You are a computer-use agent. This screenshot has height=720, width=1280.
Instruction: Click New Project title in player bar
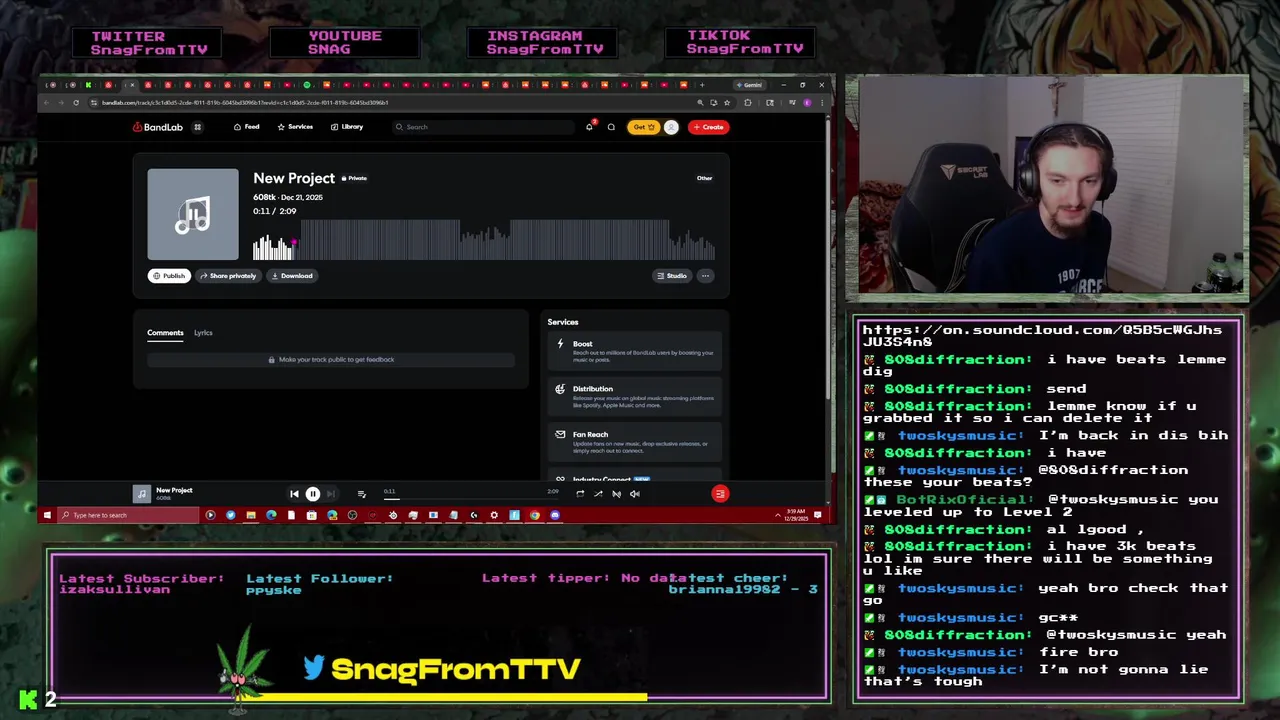pyautogui.click(x=174, y=490)
